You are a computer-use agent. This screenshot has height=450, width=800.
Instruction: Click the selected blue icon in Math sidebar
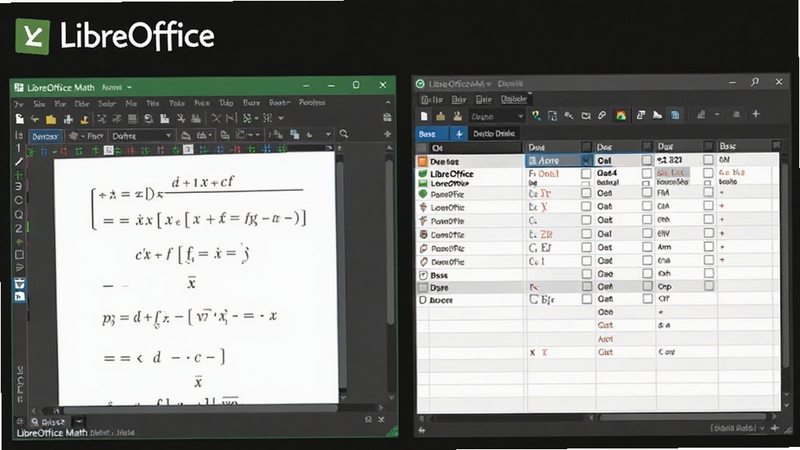click(x=19, y=284)
